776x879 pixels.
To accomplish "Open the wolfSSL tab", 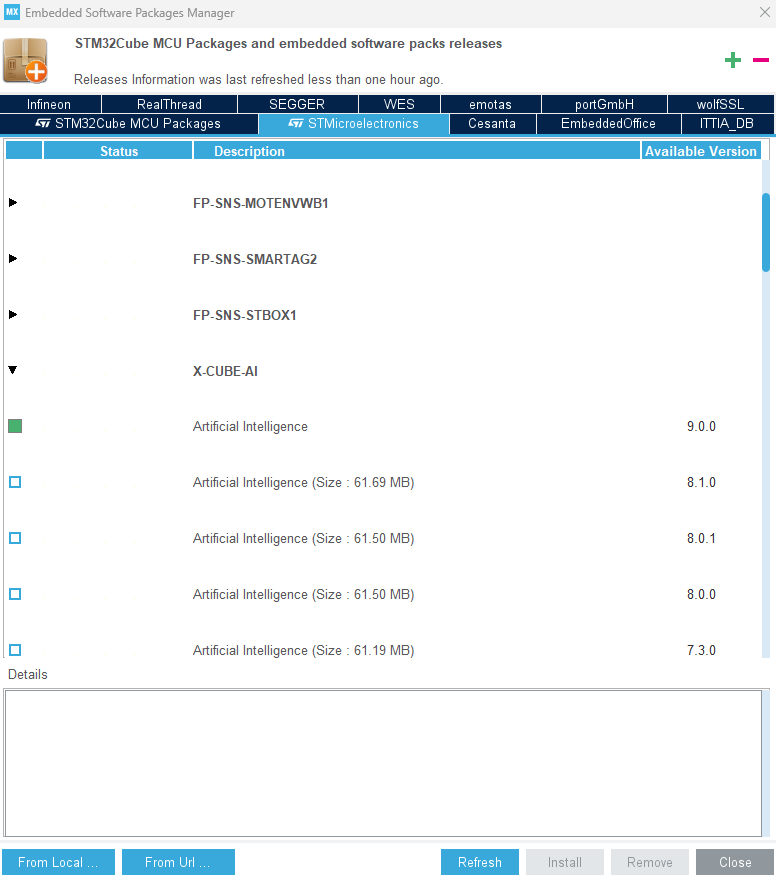I will pyautogui.click(x=720, y=104).
